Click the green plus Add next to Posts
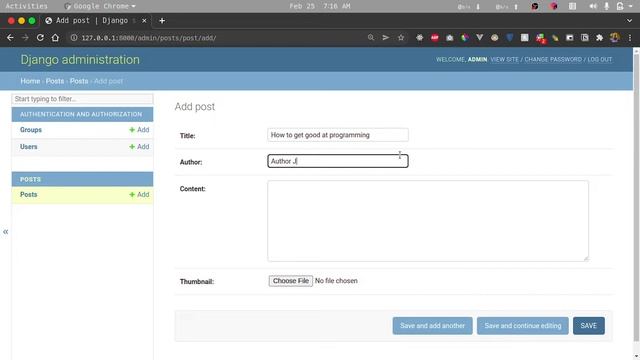 click(139, 195)
